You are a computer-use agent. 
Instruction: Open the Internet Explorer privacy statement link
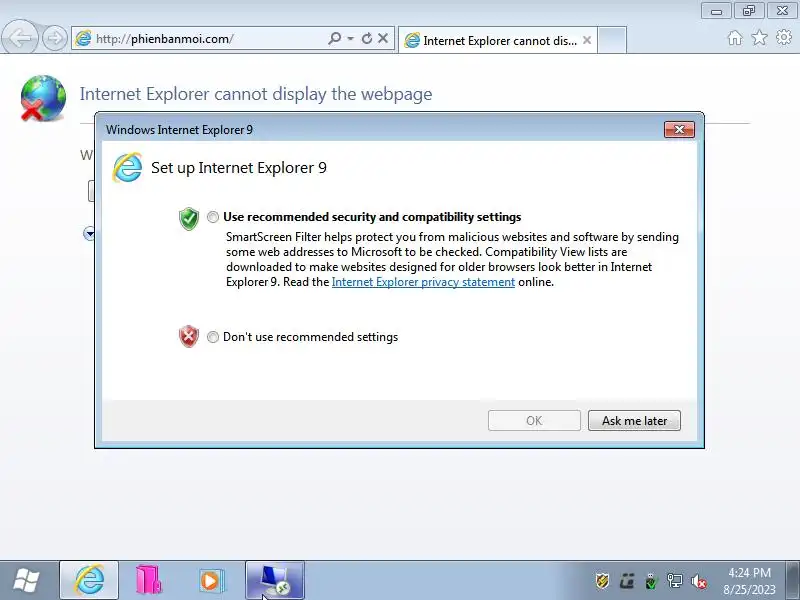(x=423, y=282)
